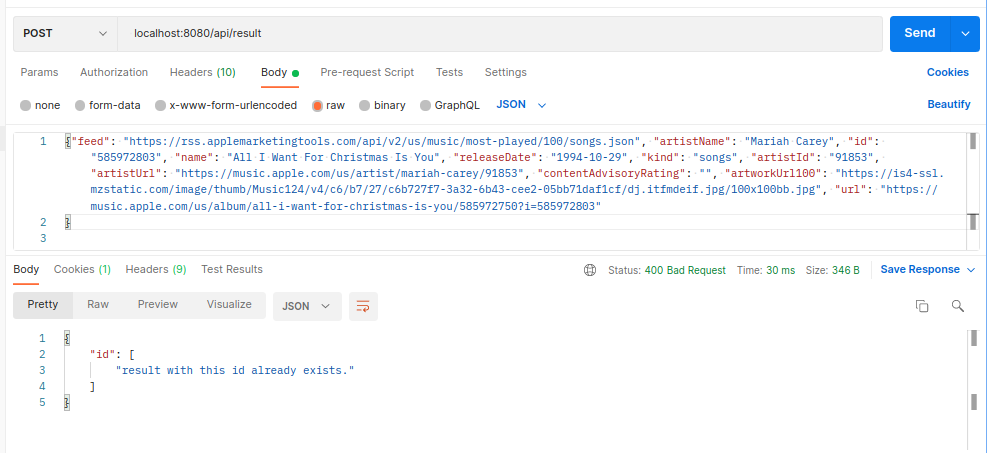Click the request URL field

coord(500,33)
